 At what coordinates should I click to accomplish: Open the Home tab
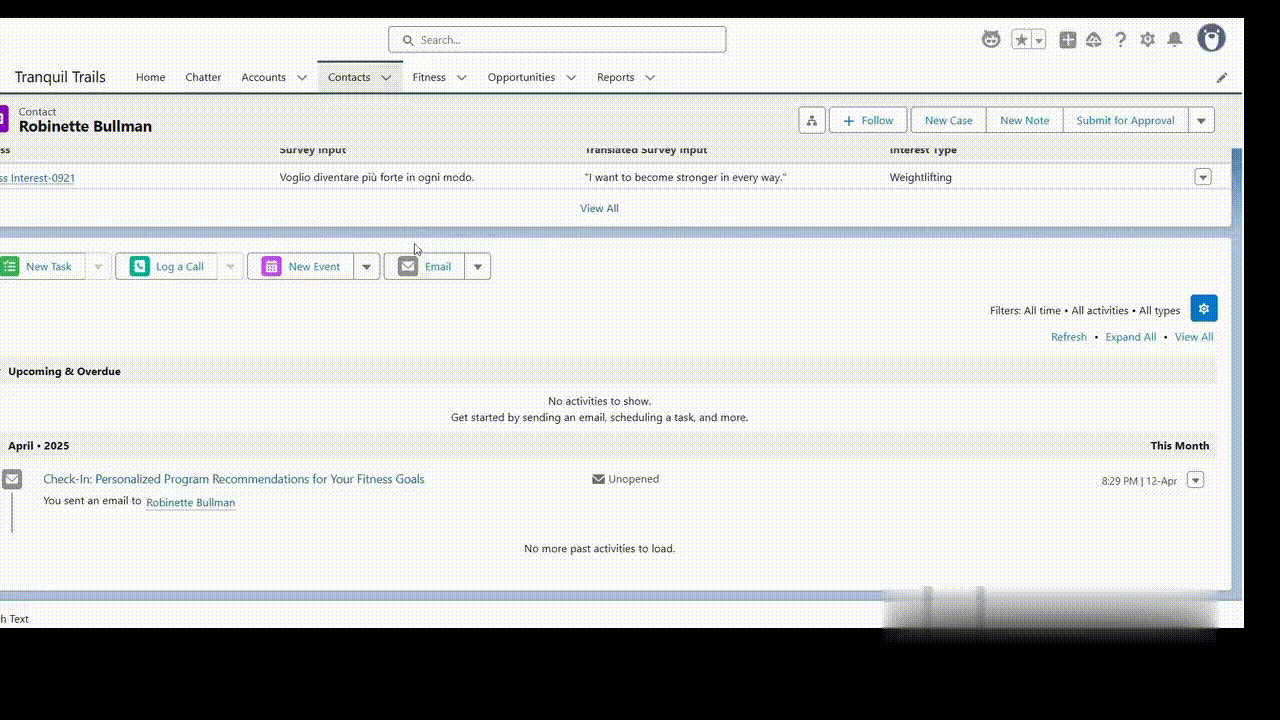(x=150, y=77)
